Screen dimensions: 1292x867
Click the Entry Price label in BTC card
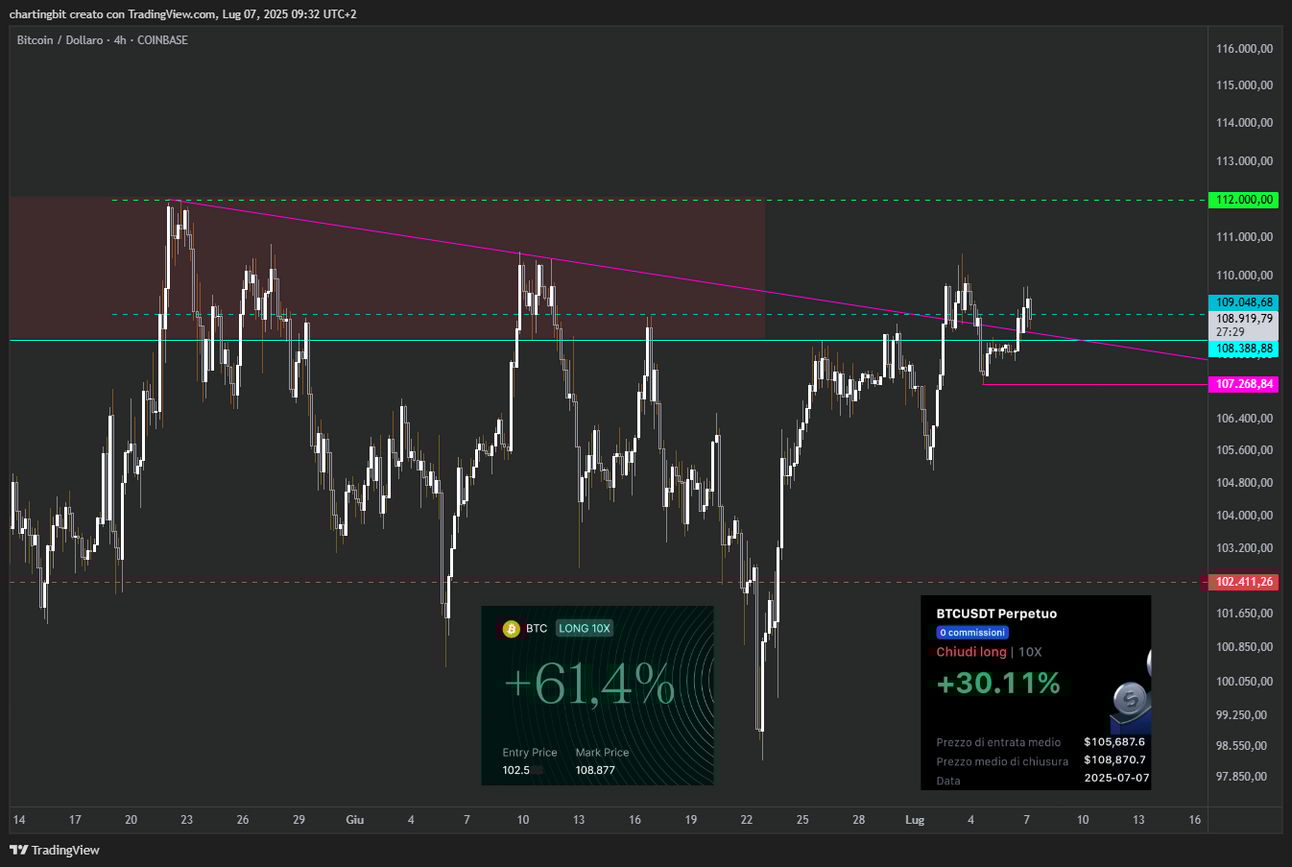coord(530,752)
